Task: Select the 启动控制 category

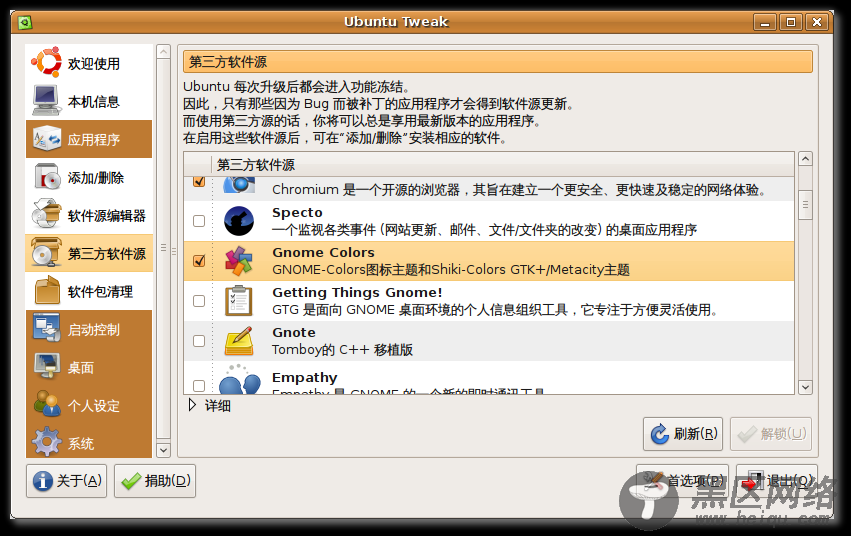Action: pyautogui.click(x=89, y=329)
